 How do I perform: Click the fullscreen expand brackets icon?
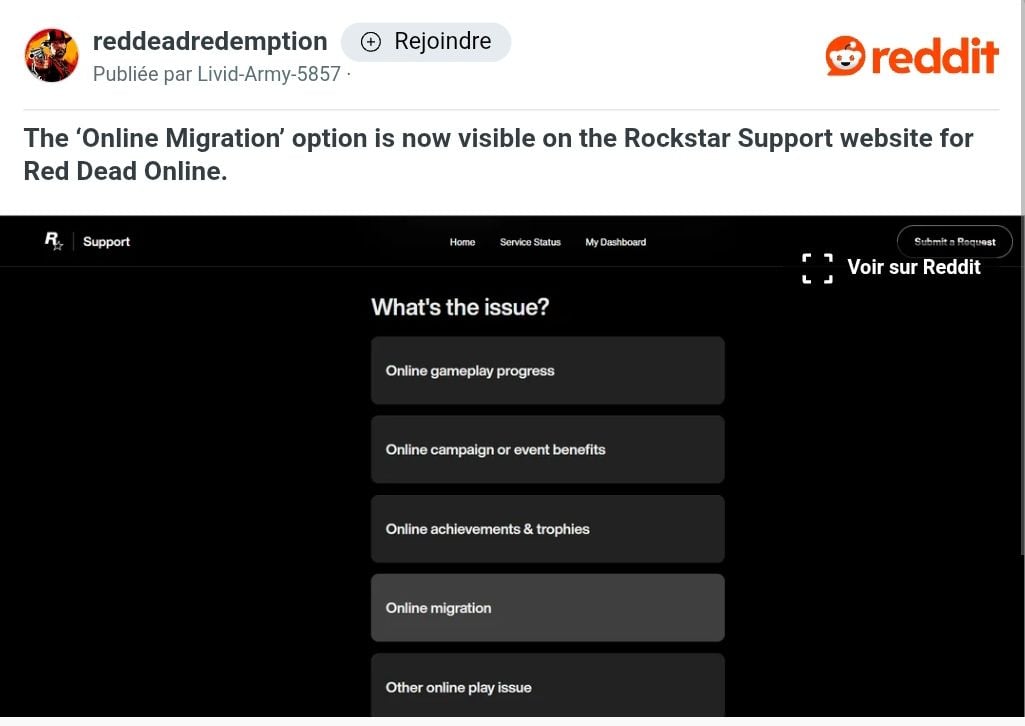817,268
